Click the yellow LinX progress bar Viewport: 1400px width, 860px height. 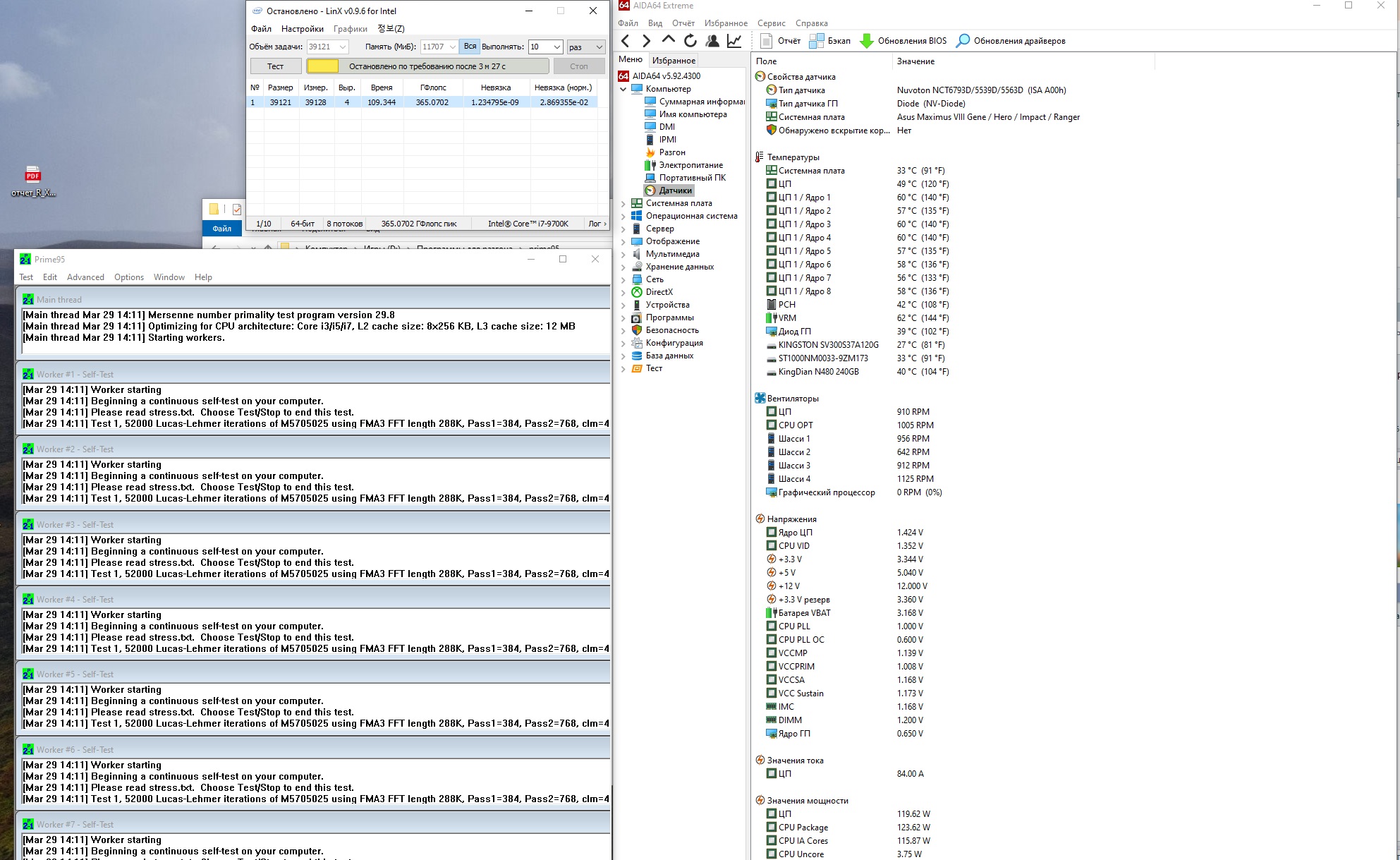[323, 66]
